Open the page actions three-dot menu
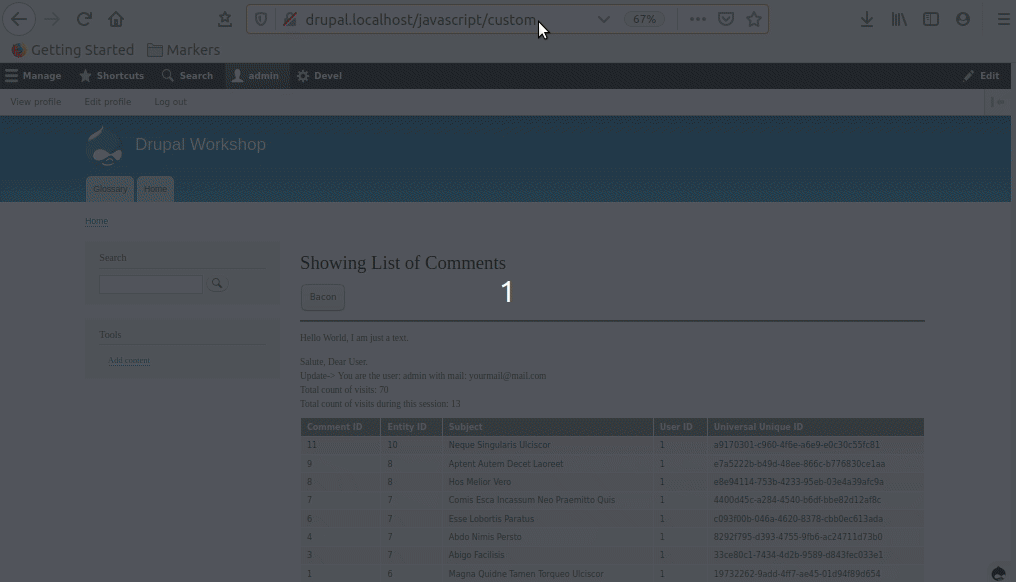This screenshot has height=582, width=1016. 698,18
